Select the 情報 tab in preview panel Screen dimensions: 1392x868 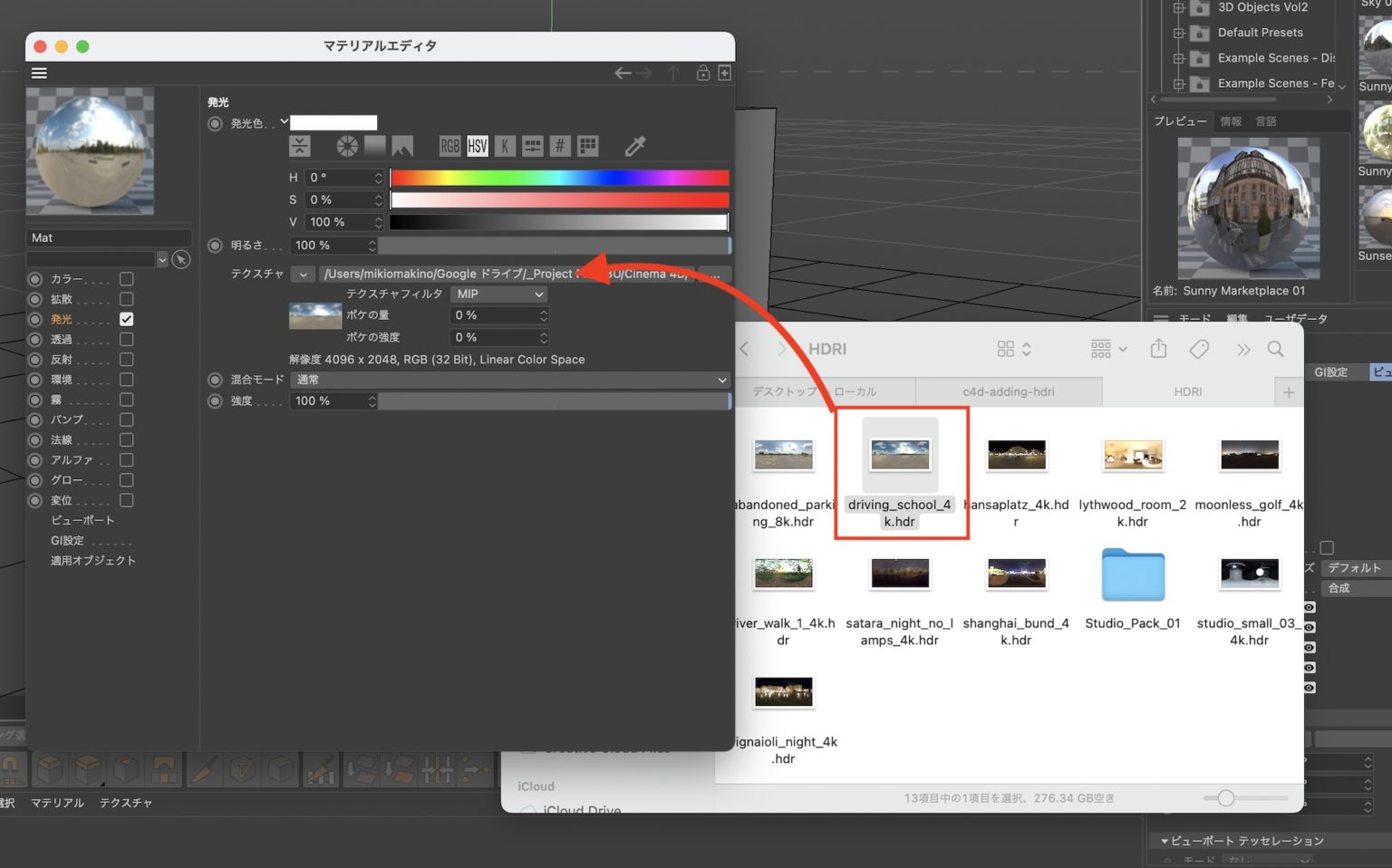pos(1231,121)
